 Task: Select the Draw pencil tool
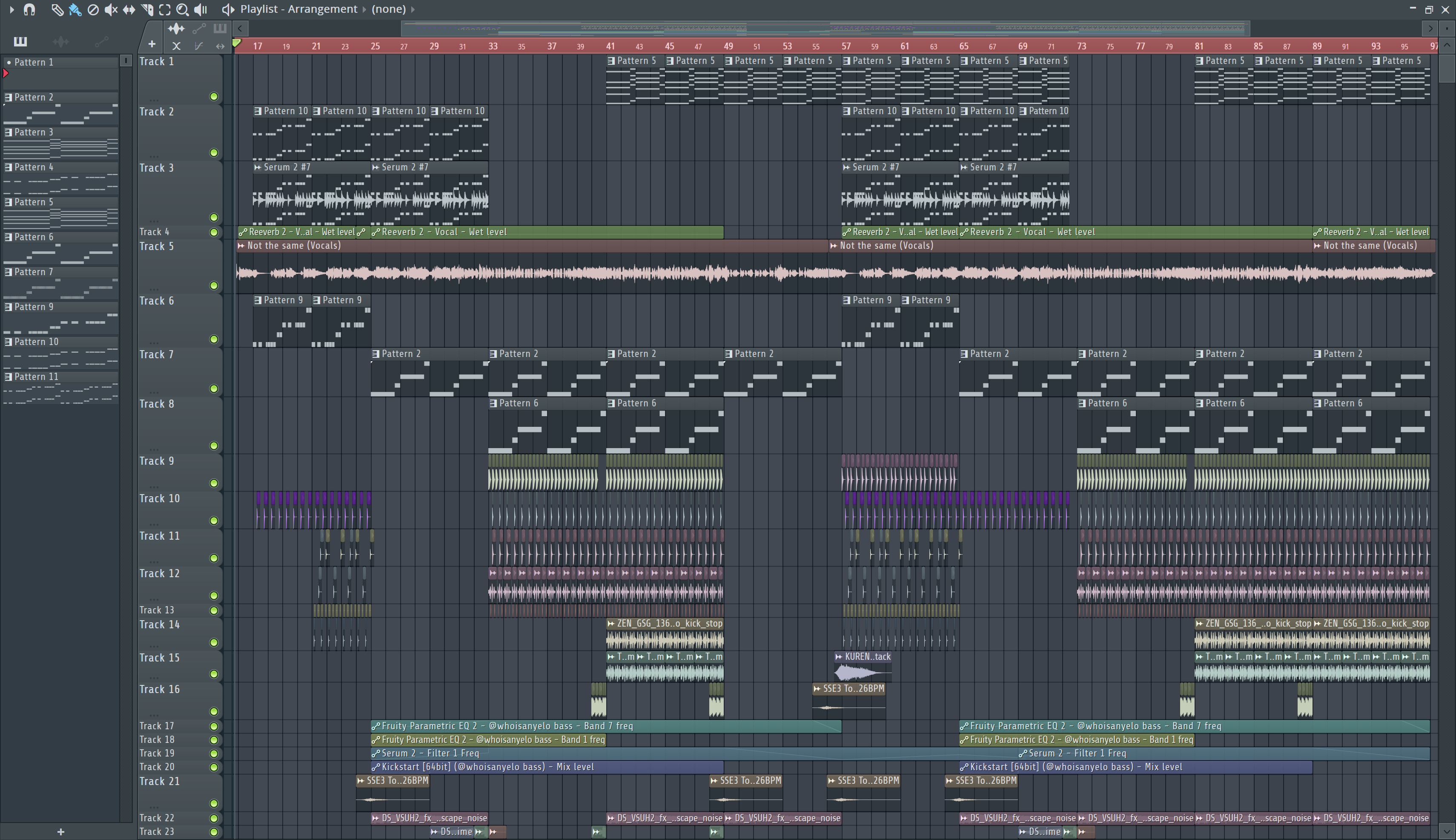click(x=57, y=9)
